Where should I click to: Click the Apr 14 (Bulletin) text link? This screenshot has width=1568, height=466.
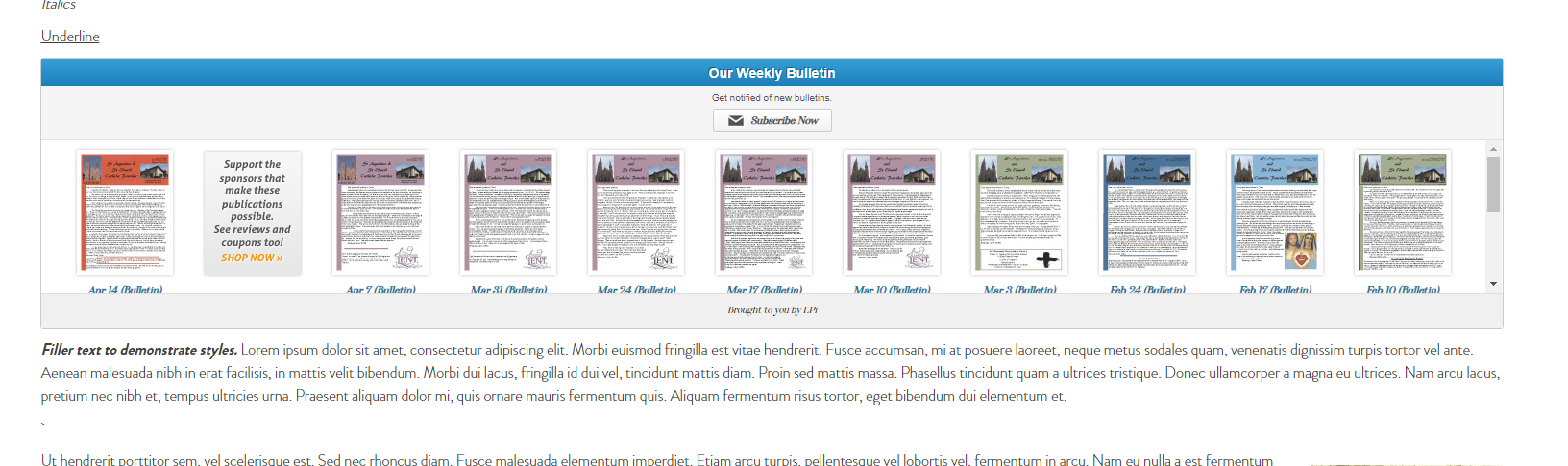(125, 289)
